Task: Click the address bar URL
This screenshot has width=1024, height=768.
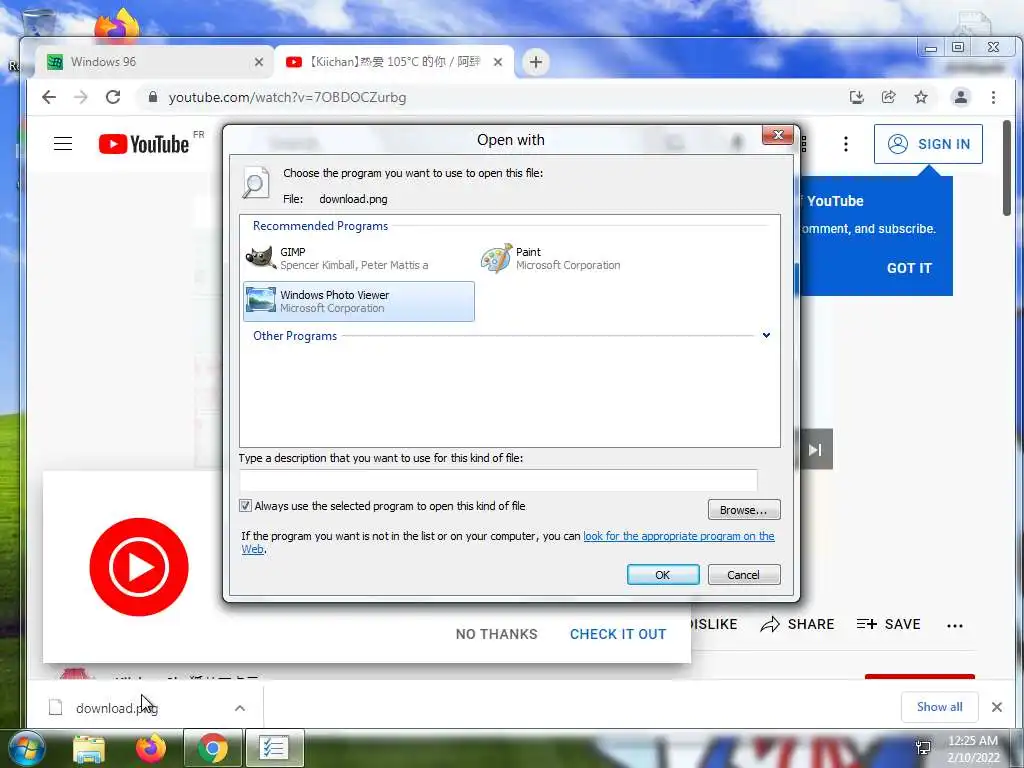Action: coord(287,97)
